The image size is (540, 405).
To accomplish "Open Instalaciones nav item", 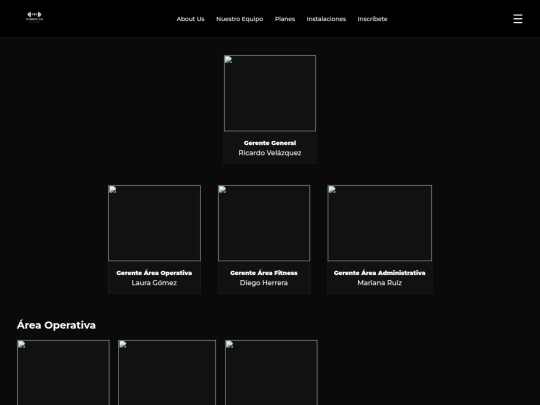I will click(x=326, y=19).
